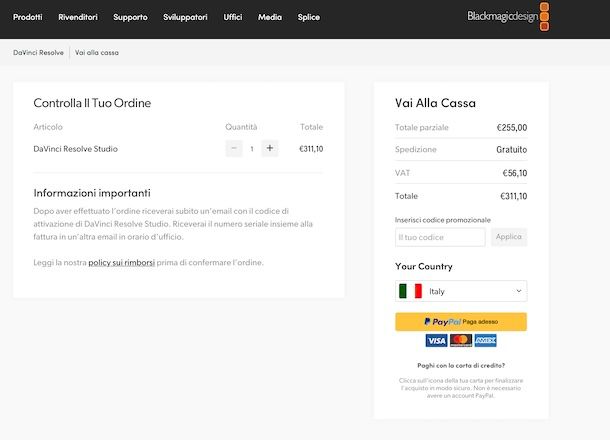
Task: Open the policy sui rimborsi link
Action: (x=121, y=263)
